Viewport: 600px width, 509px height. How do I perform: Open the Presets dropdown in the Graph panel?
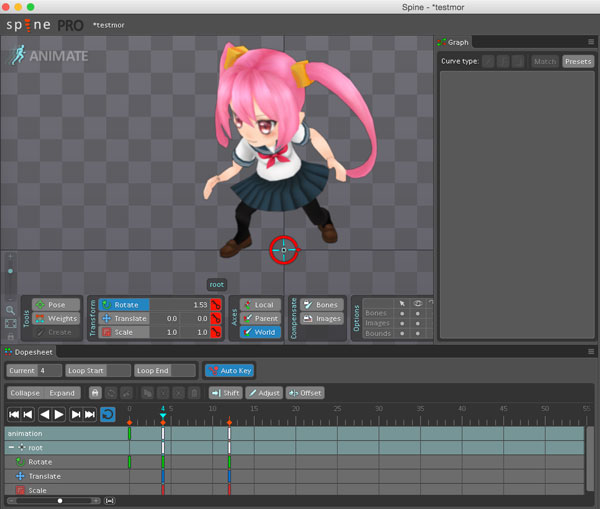click(x=577, y=61)
